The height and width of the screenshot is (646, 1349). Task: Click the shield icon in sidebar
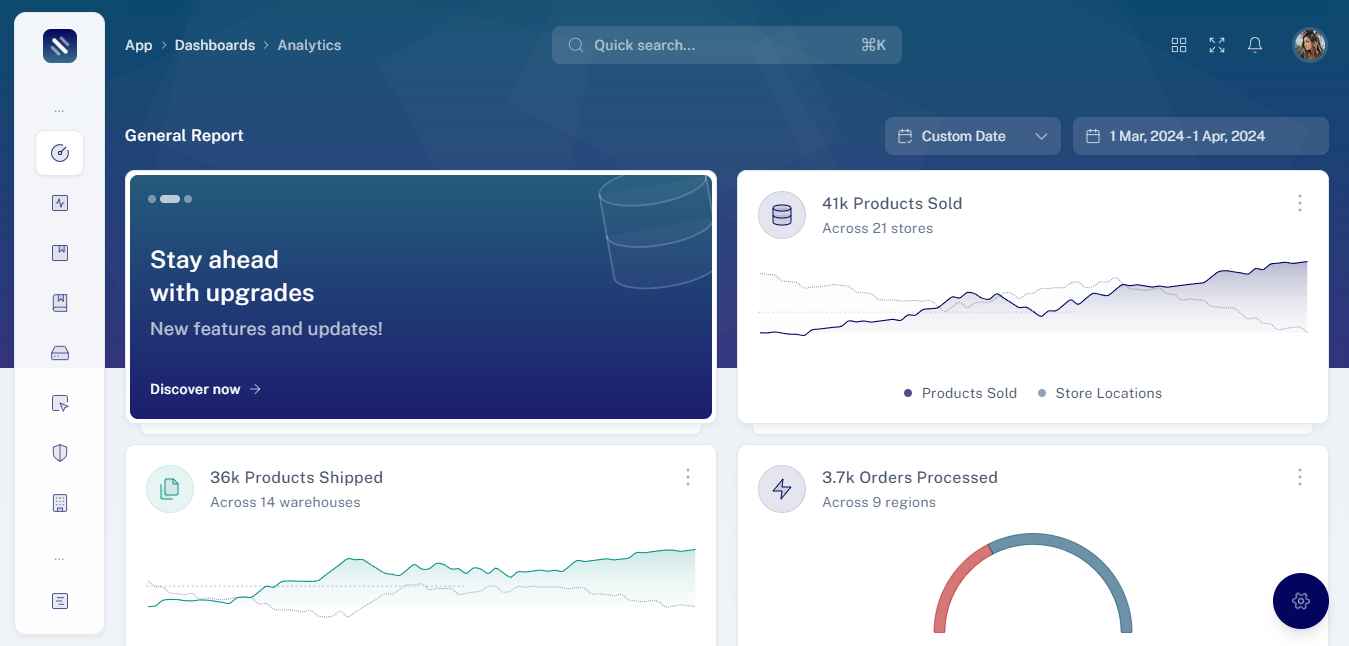pos(59,453)
